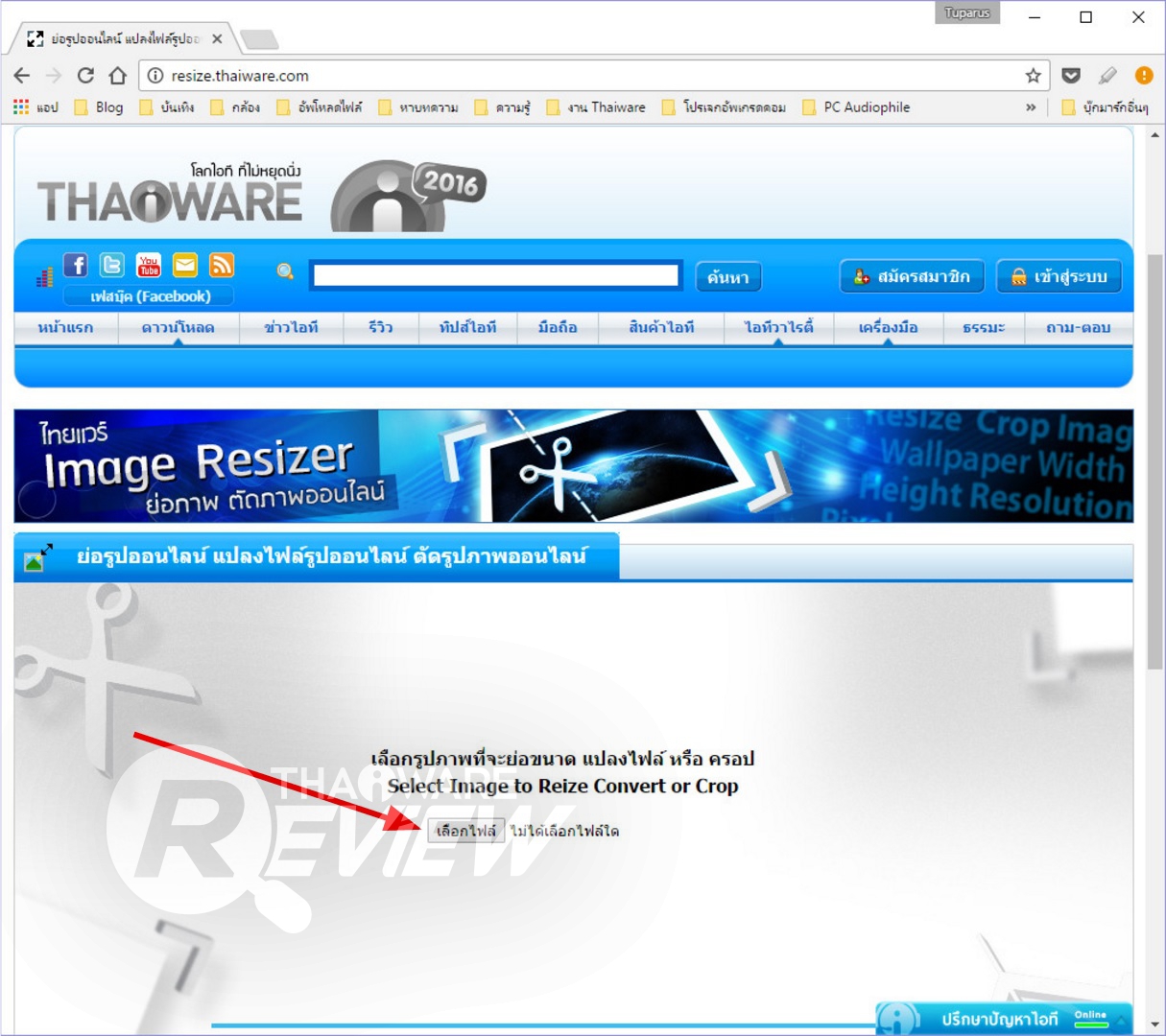The image size is (1166, 1036).
Task: Open the ดาวน์โหลด menu item
Action: coord(178,327)
